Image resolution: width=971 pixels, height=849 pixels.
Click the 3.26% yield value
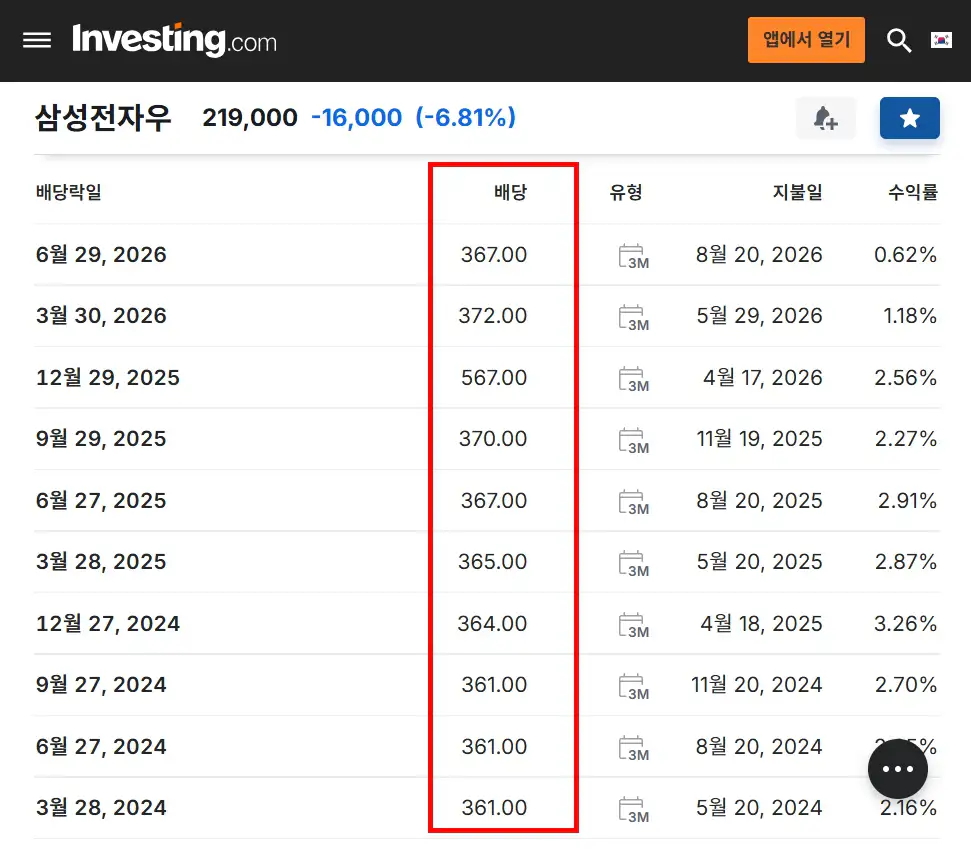[905, 623]
